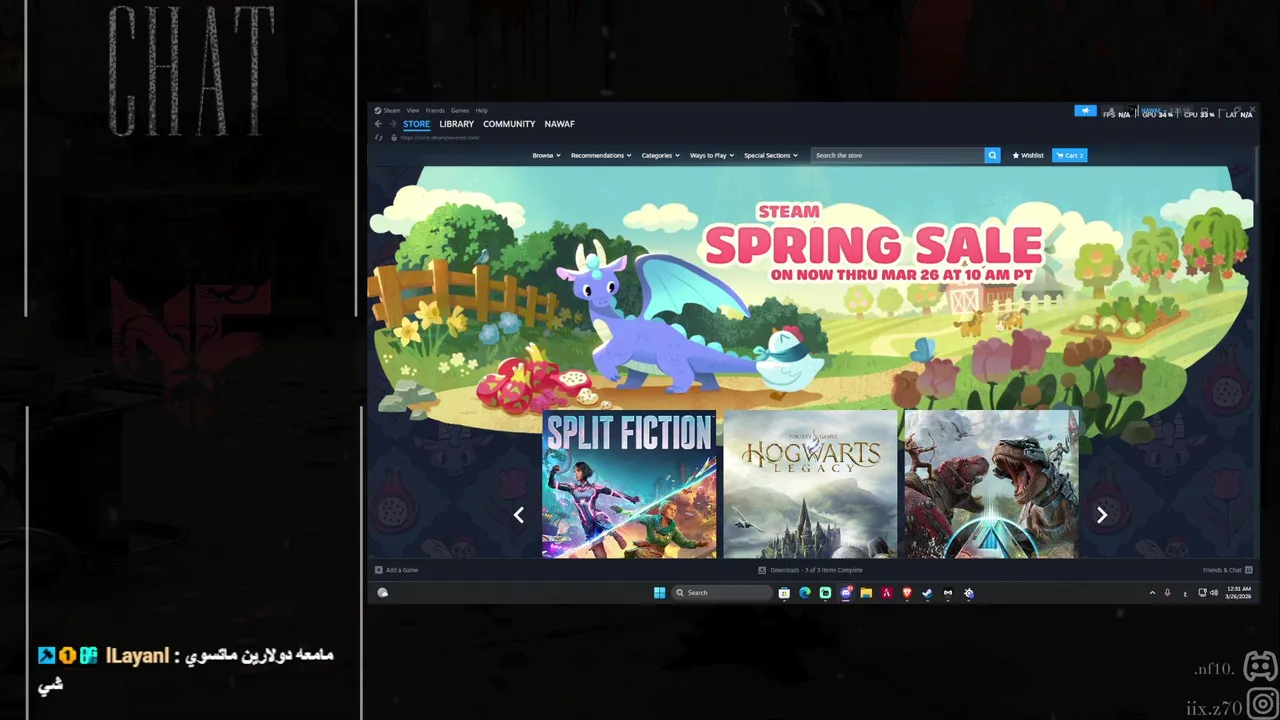Open the Downloads status at bottom
1280x720 pixels.
pyautogui.click(x=810, y=570)
